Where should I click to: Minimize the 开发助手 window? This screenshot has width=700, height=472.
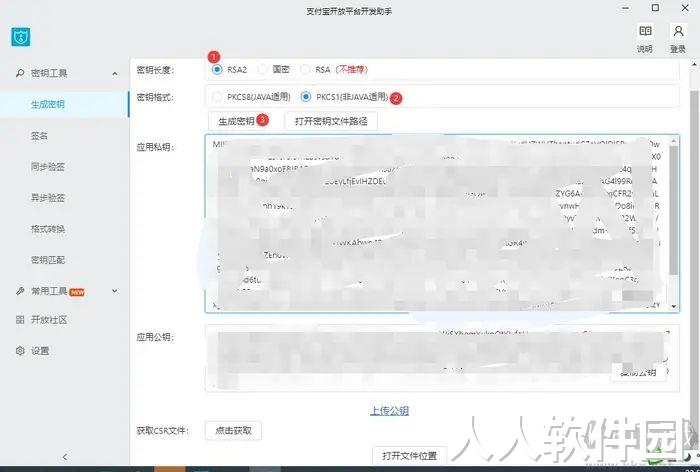pyautogui.click(x=625, y=8)
